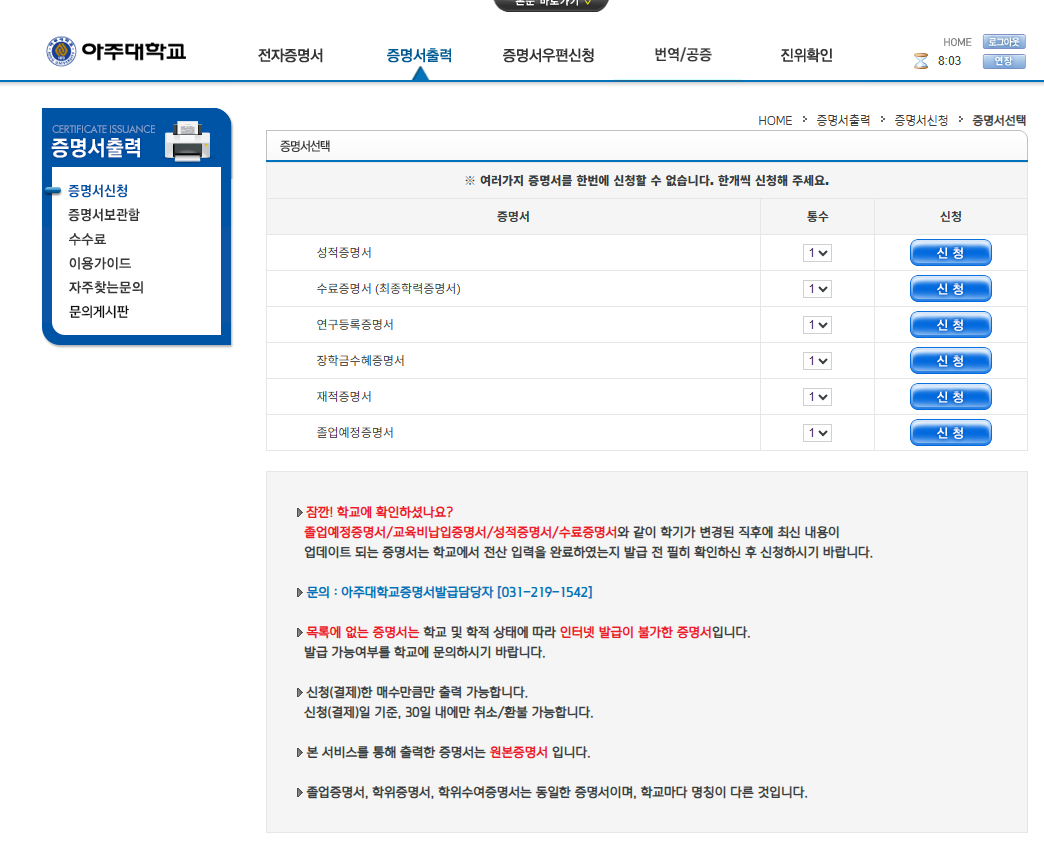1044x846 pixels.
Task: Expand the 연구등록증명서 copies dropdown
Action: tap(817, 325)
